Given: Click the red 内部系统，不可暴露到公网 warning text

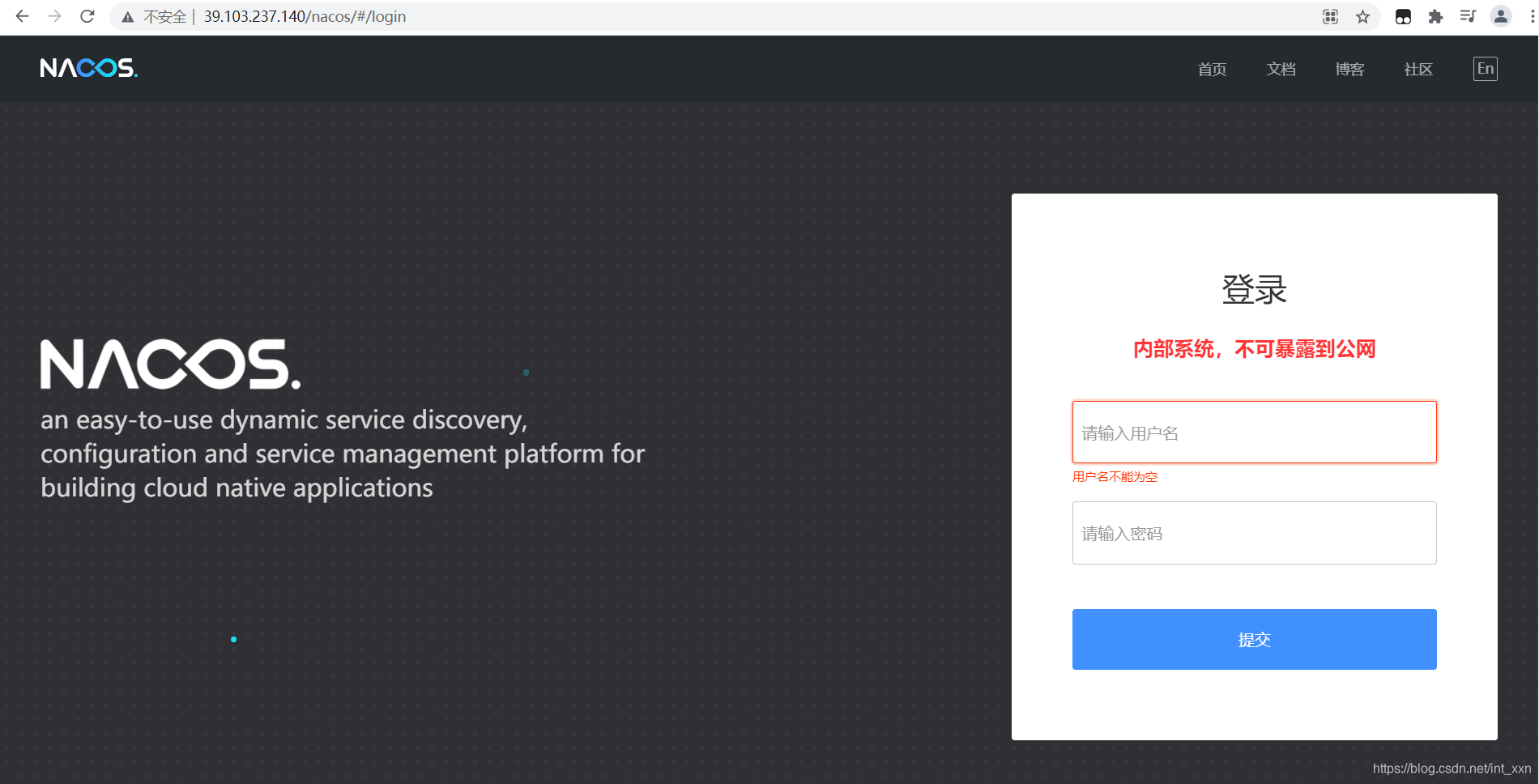Looking at the screenshot, I should 1254,349.
